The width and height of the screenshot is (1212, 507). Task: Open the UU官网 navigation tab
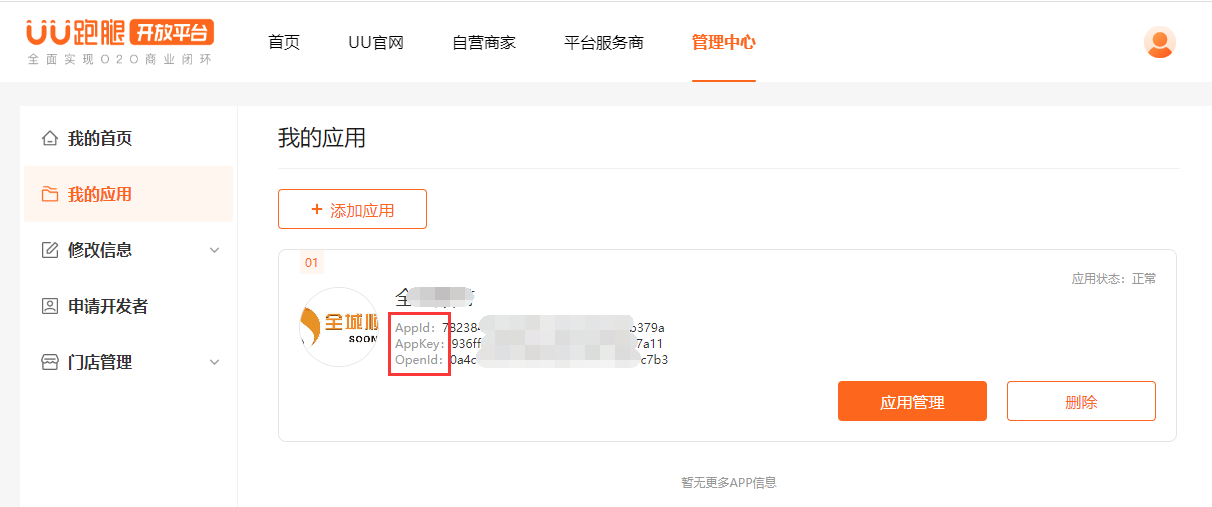pos(375,42)
